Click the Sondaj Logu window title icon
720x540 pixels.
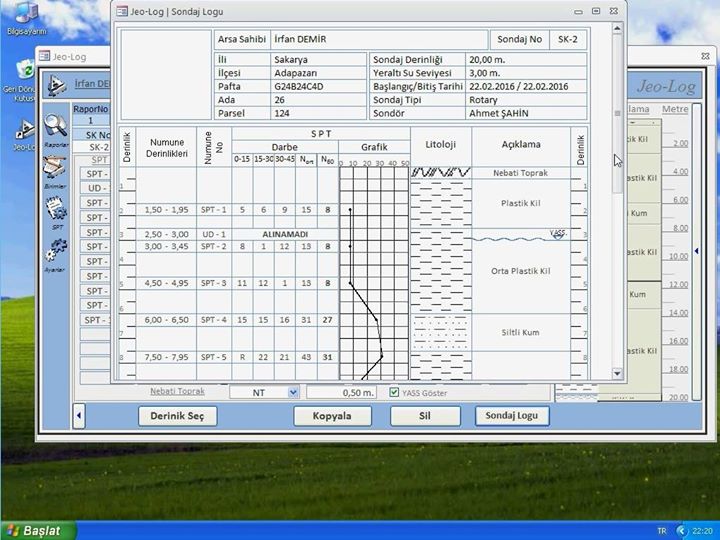point(122,11)
